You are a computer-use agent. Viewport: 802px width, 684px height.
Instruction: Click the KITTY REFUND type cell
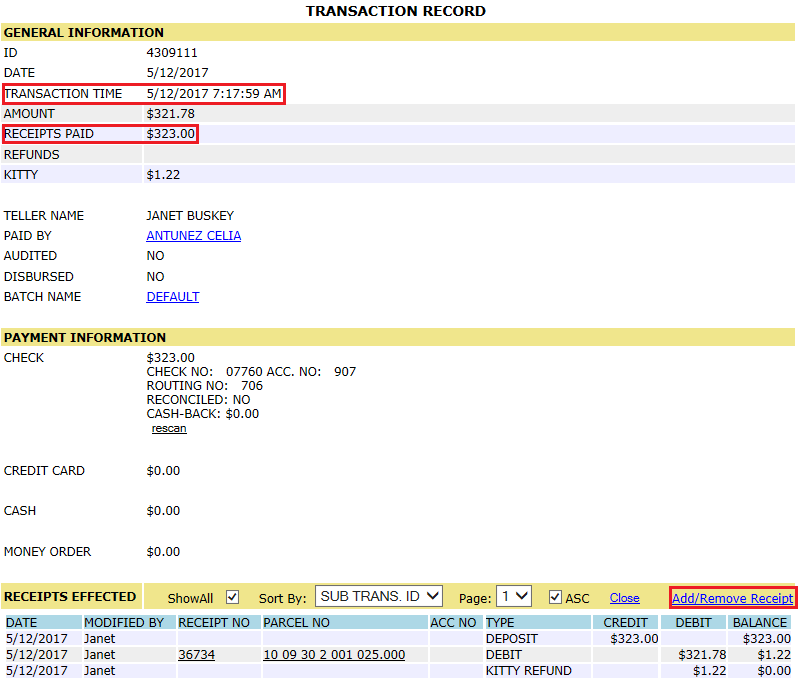(x=538, y=671)
